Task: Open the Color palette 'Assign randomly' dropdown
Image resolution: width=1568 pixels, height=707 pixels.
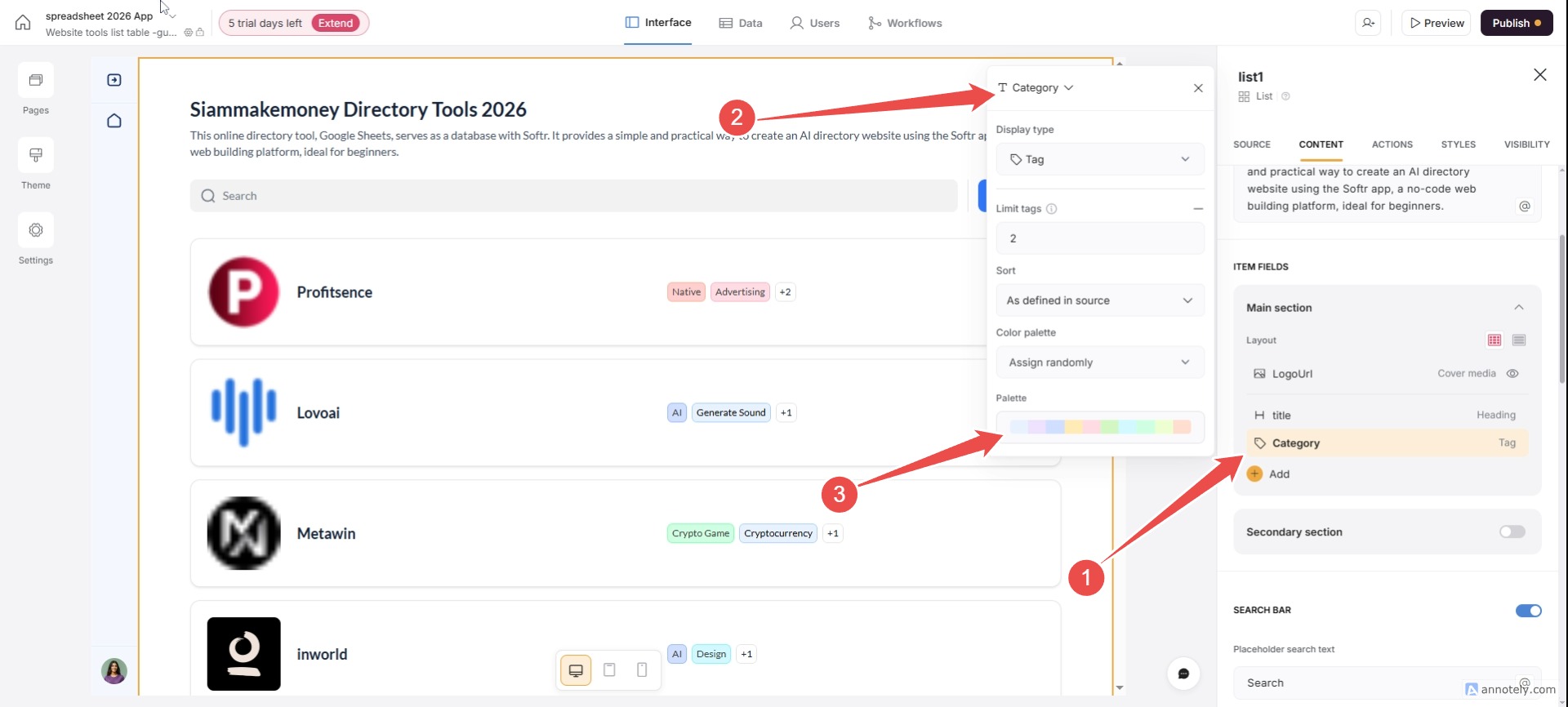Action: point(1099,362)
